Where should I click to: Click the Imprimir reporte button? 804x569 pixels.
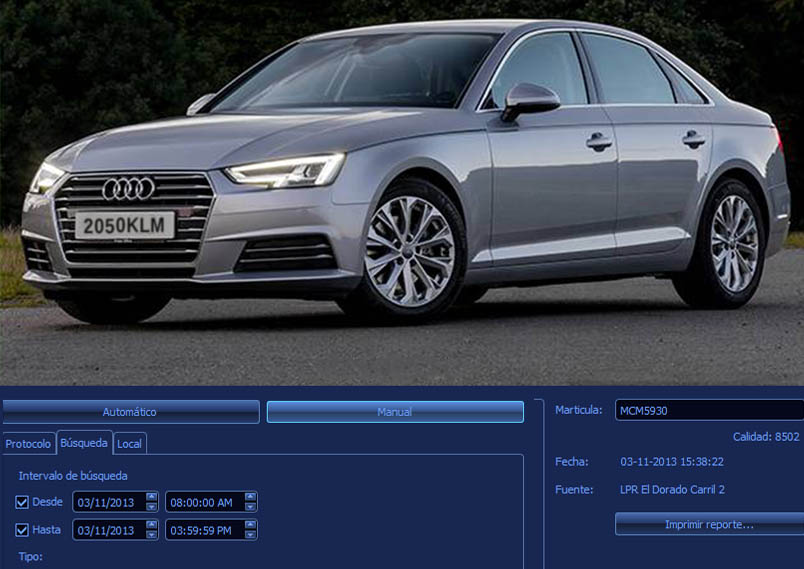click(709, 525)
